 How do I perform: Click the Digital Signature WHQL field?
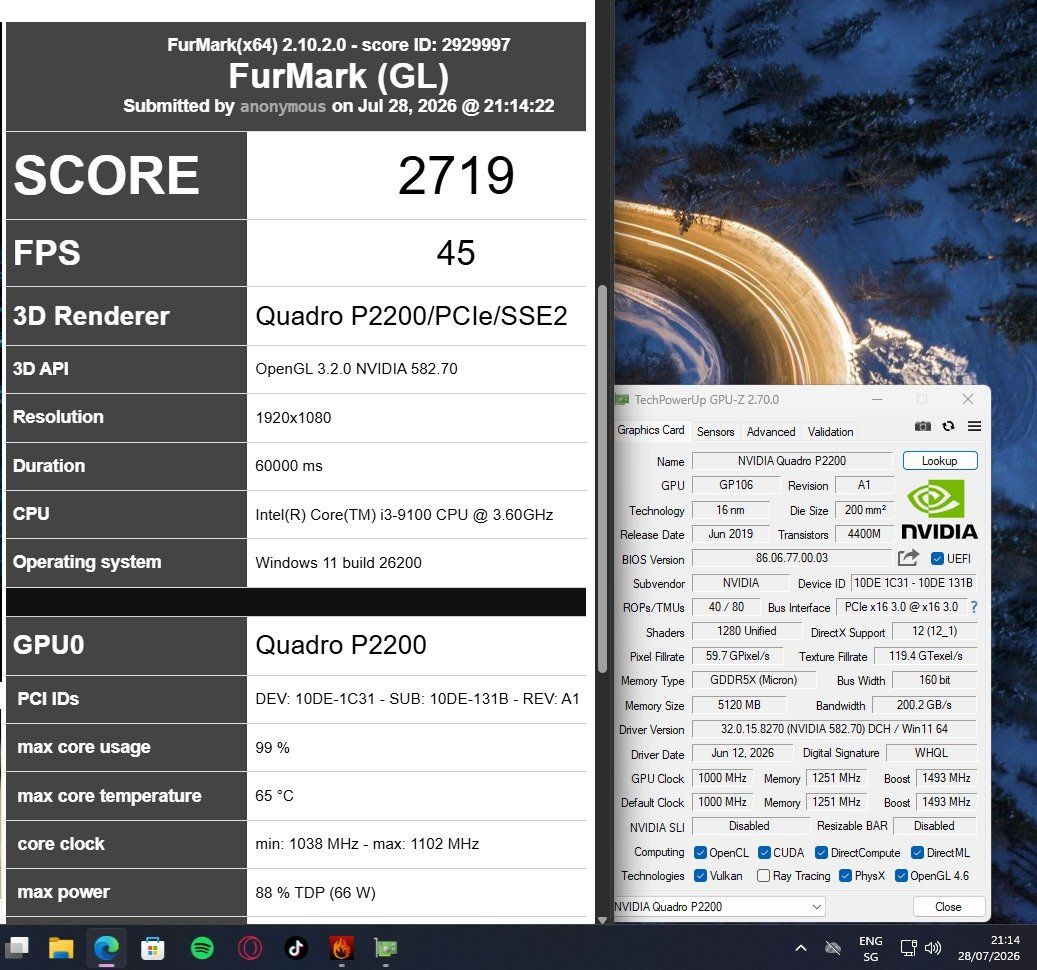coord(931,752)
